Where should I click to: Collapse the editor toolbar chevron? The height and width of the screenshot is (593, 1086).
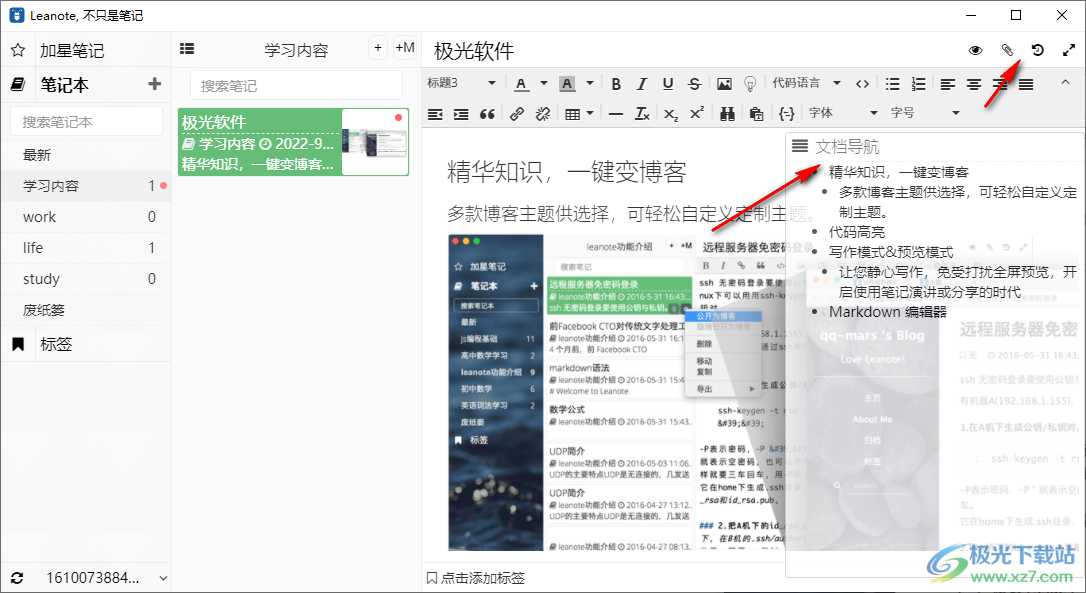pos(1065,82)
